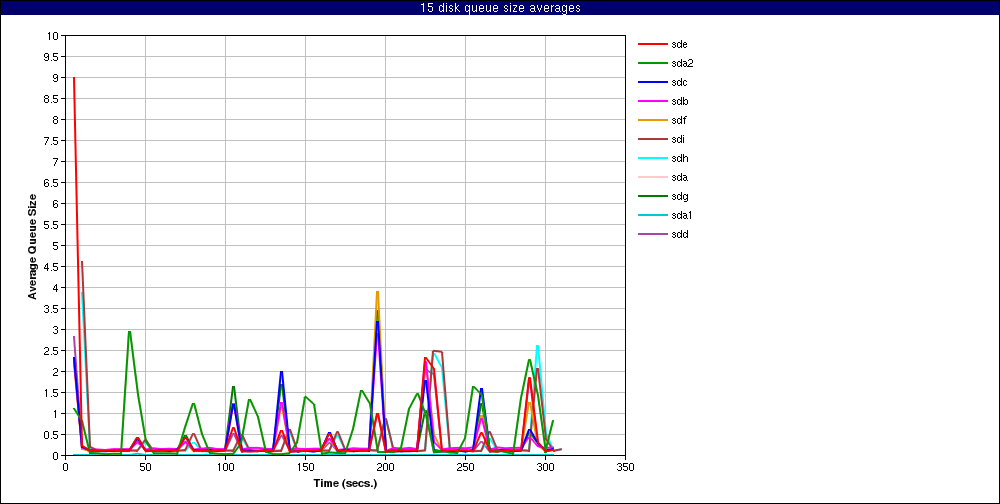Click the y-axis tick label '10'
The height and width of the screenshot is (504, 1000).
[x=54, y=36]
